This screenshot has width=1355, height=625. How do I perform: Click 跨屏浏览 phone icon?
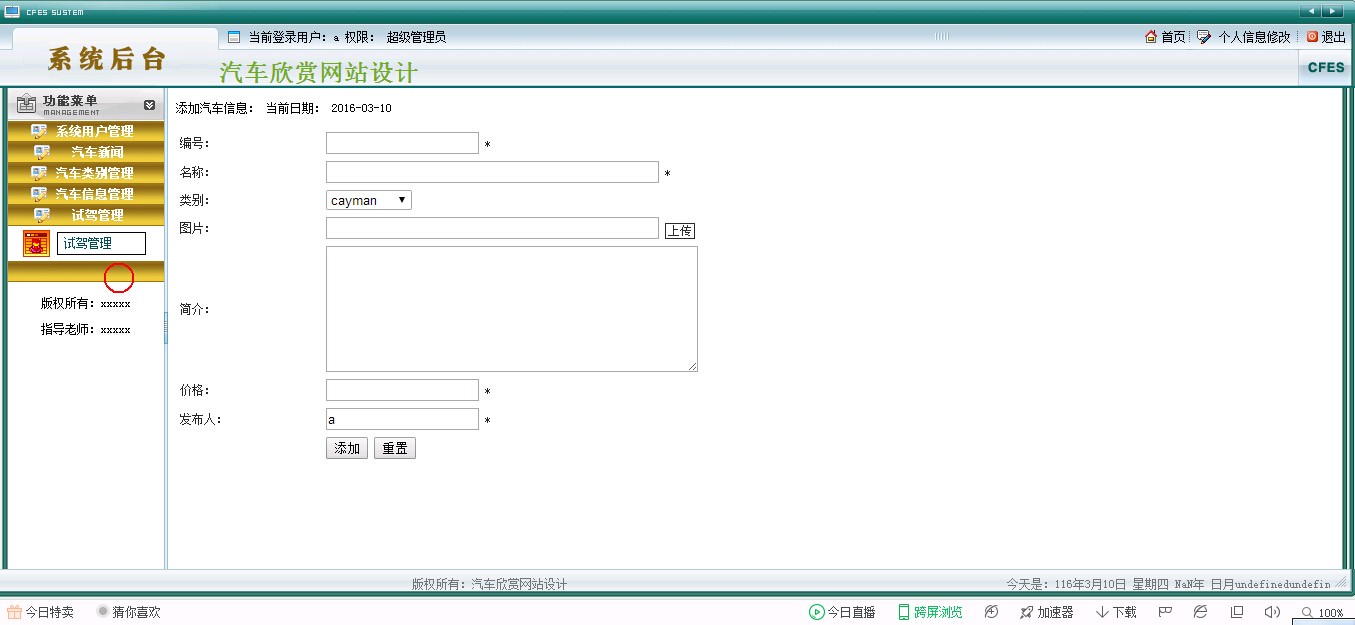coord(904,612)
